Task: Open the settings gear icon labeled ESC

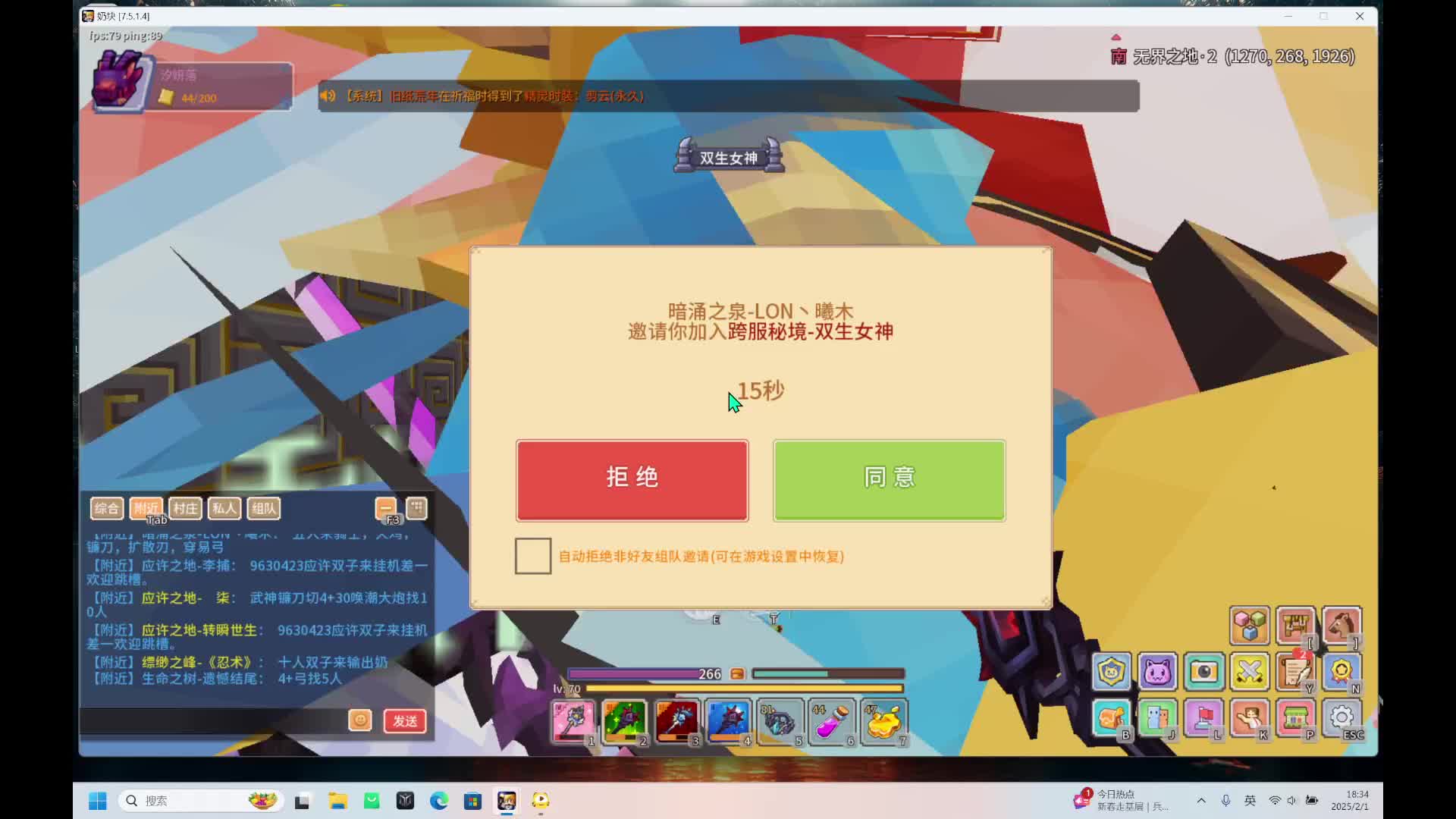Action: tap(1341, 717)
